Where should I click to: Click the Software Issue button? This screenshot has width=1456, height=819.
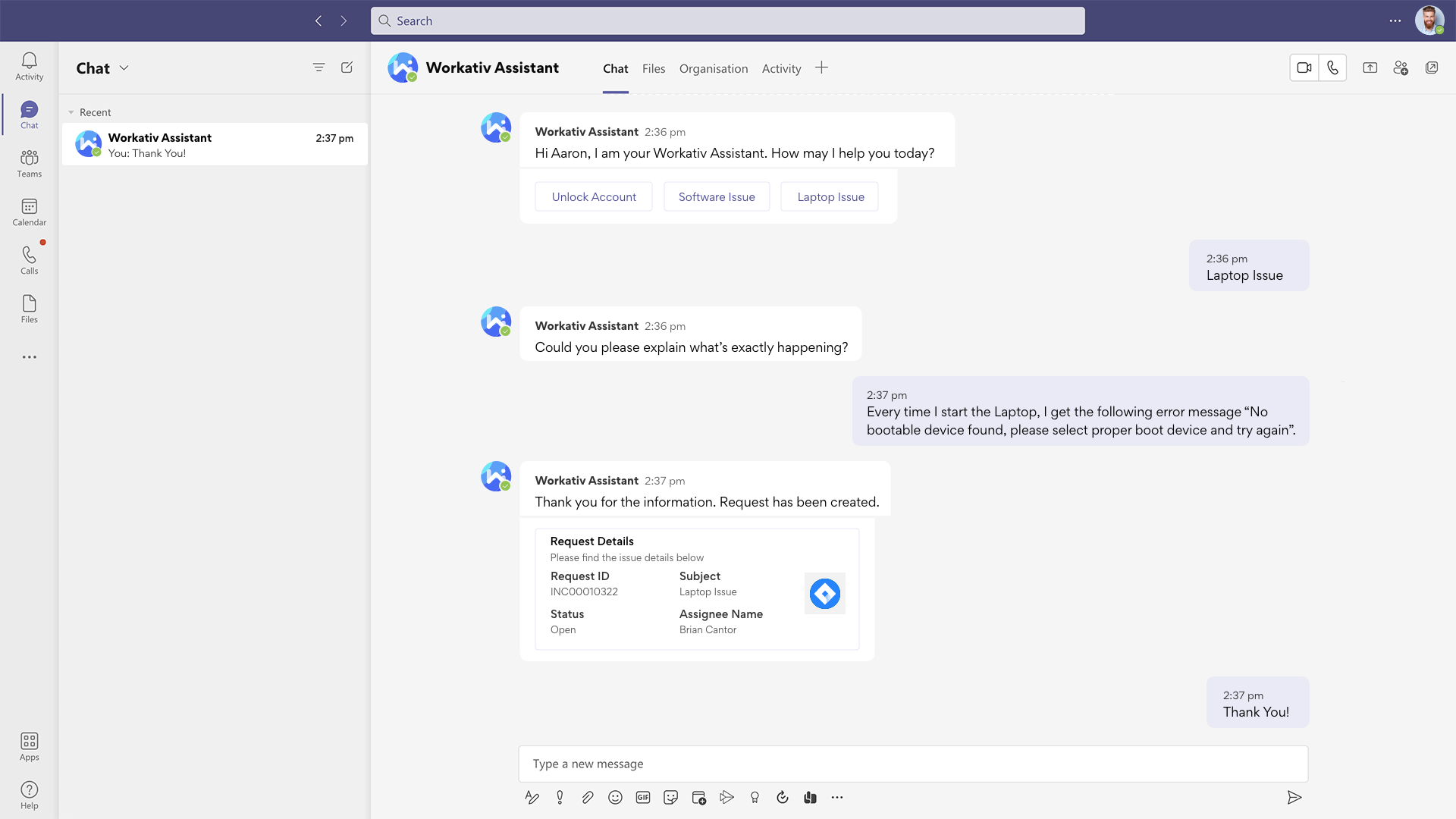tap(716, 196)
